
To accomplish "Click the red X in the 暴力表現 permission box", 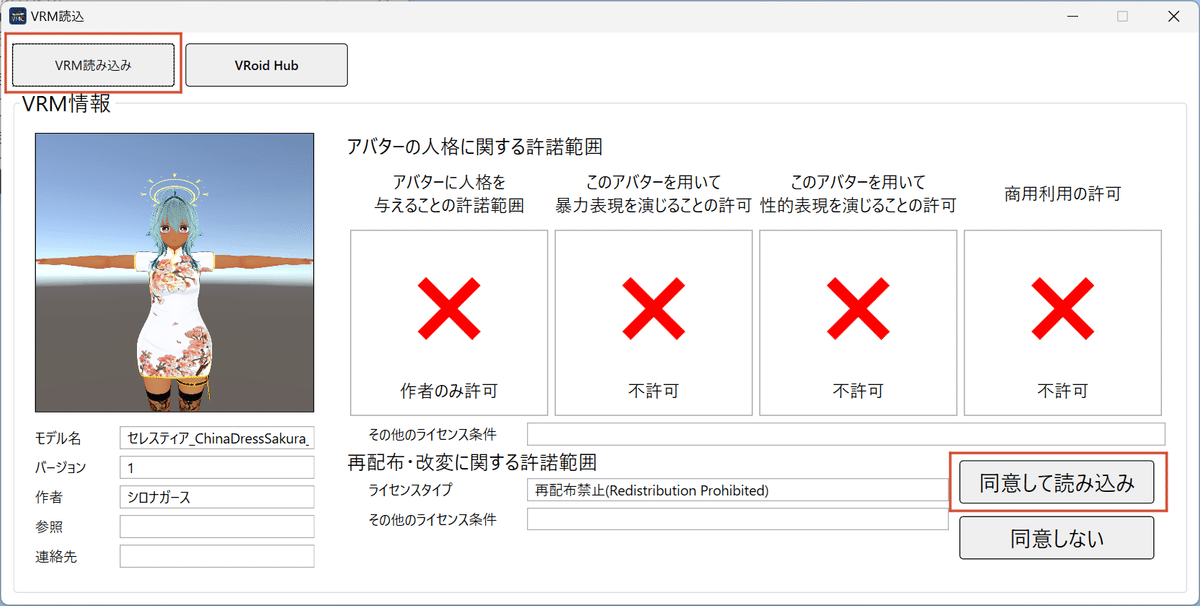I will coord(653,307).
